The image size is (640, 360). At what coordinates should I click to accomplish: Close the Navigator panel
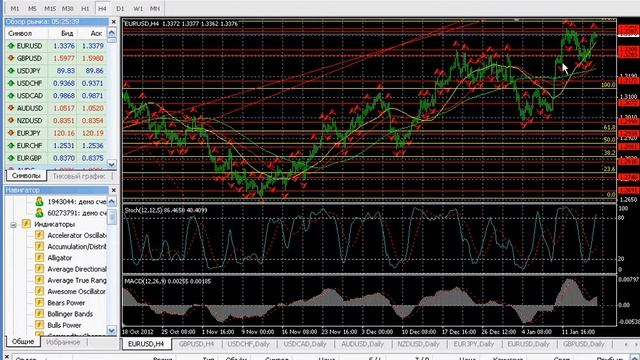113,190
